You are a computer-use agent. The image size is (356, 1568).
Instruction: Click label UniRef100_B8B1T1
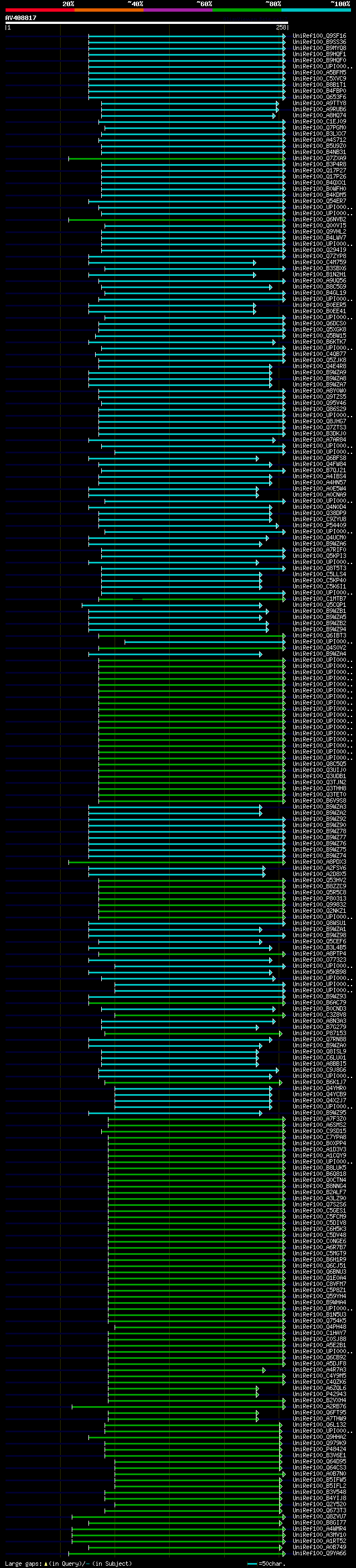[x=319, y=85]
